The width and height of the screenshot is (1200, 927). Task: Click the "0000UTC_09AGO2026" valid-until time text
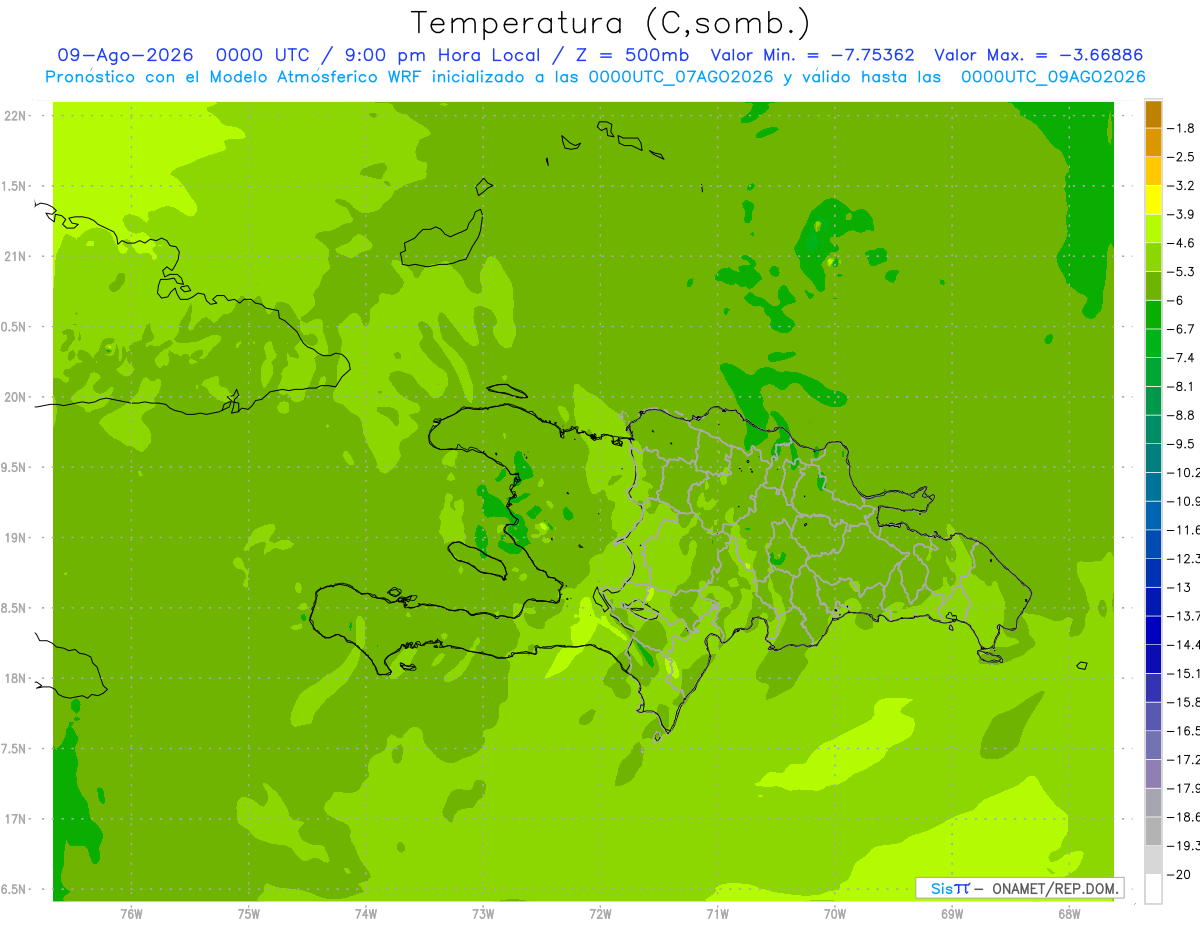coord(1053,77)
